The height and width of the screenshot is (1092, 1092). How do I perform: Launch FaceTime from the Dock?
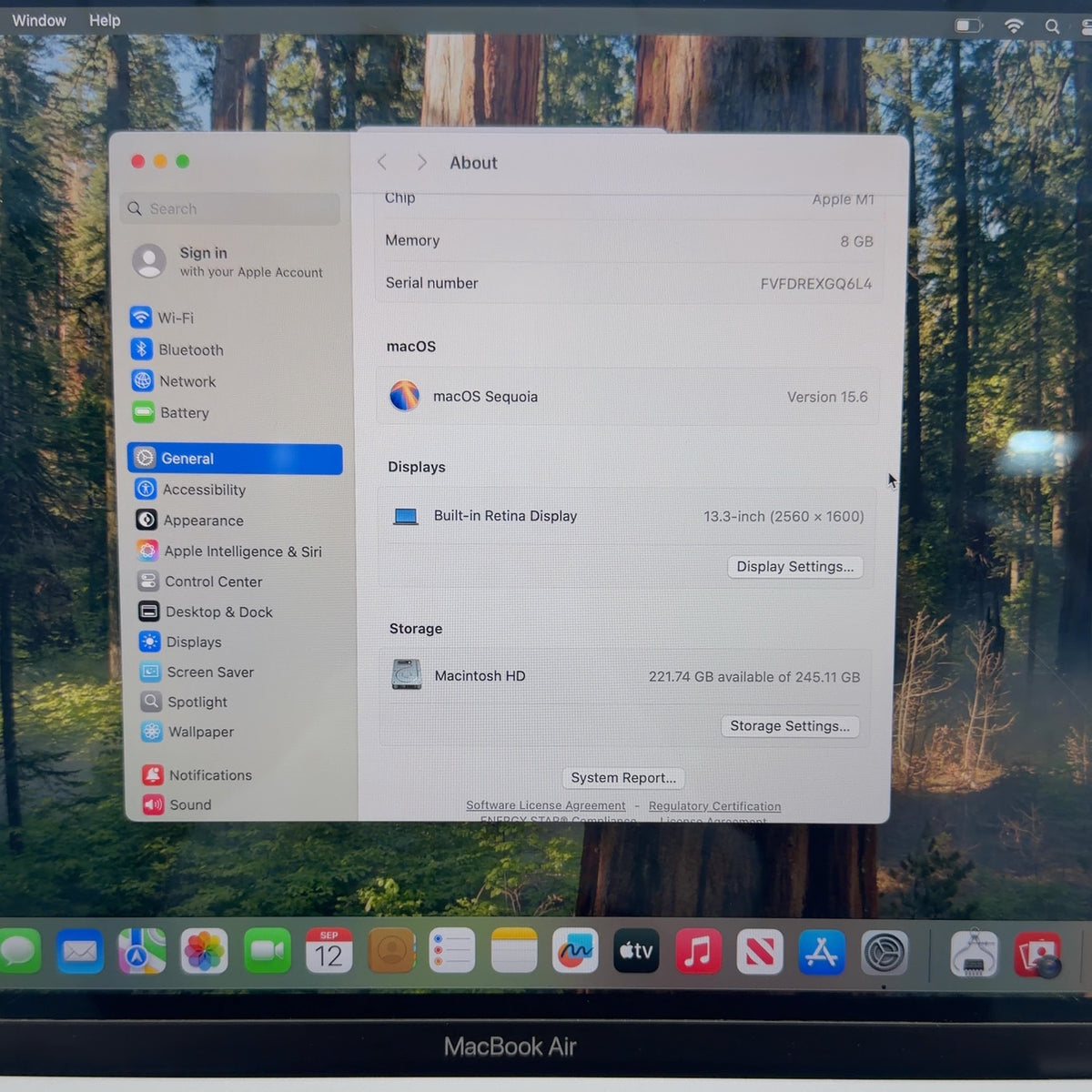(x=267, y=952)
